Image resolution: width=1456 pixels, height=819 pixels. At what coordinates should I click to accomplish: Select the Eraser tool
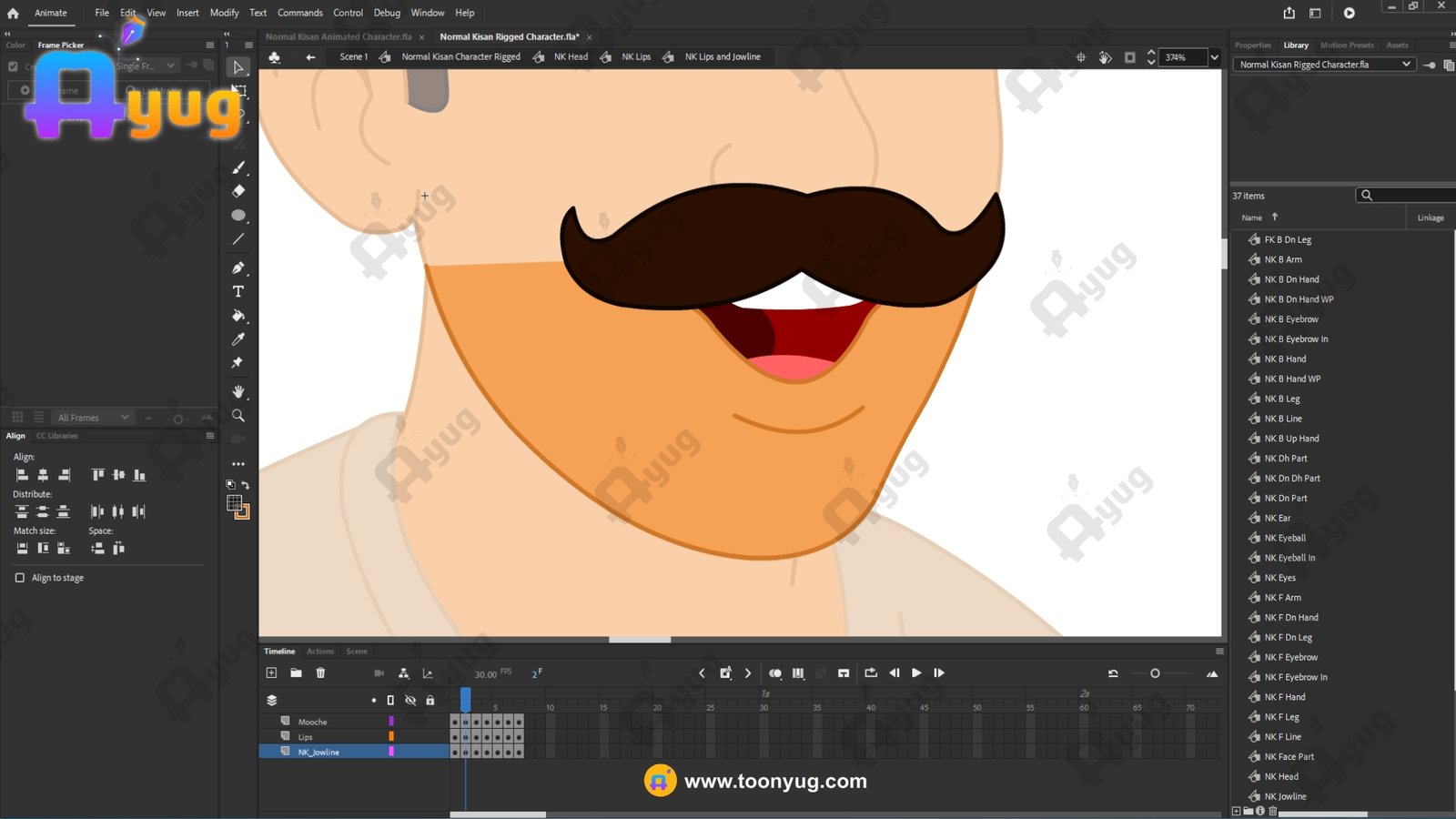click(x=238, y=191)
